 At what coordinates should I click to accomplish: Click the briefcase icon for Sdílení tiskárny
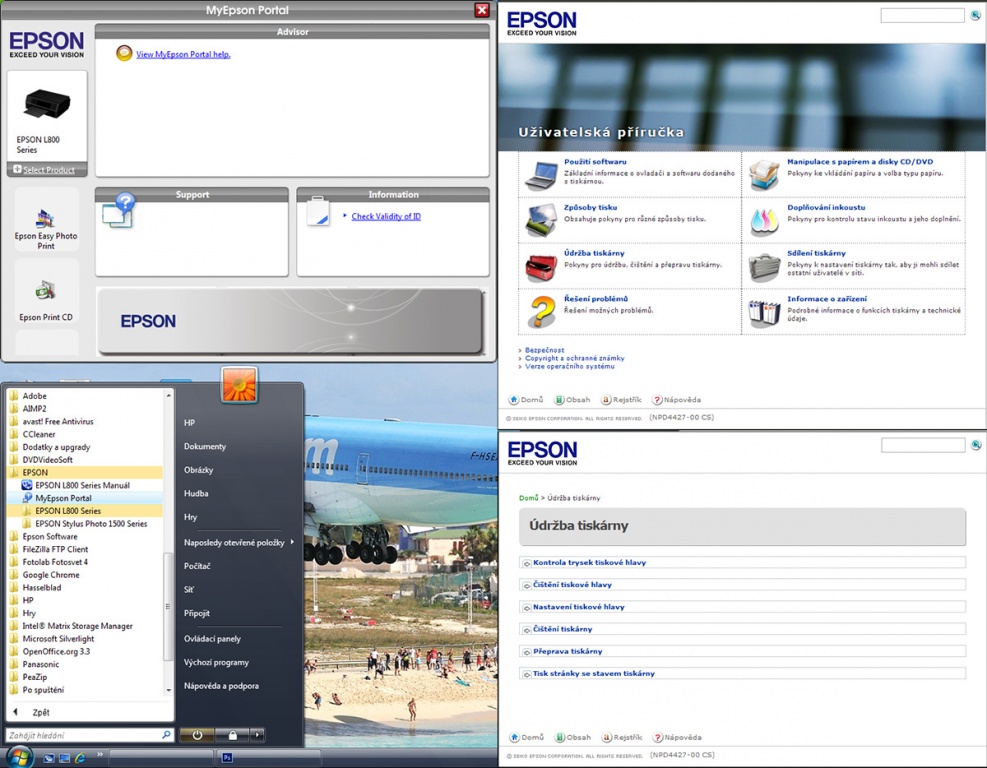pyautogui.click(x=764, y=267)
